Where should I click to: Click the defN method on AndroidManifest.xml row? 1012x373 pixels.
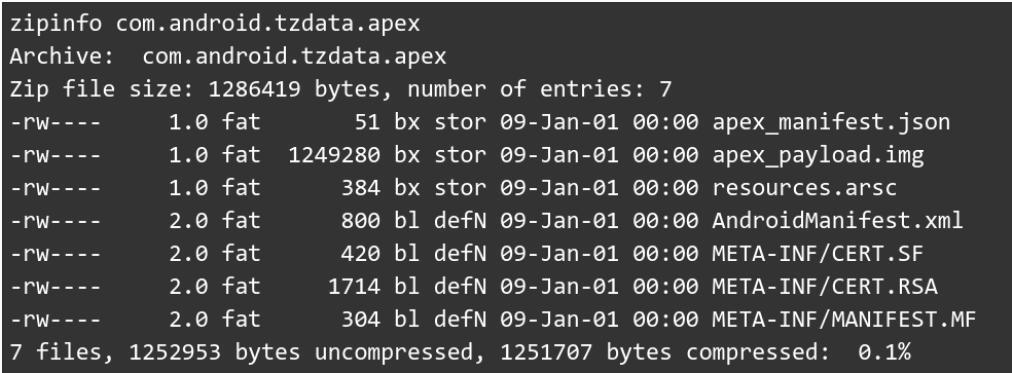tap(460, 221)
